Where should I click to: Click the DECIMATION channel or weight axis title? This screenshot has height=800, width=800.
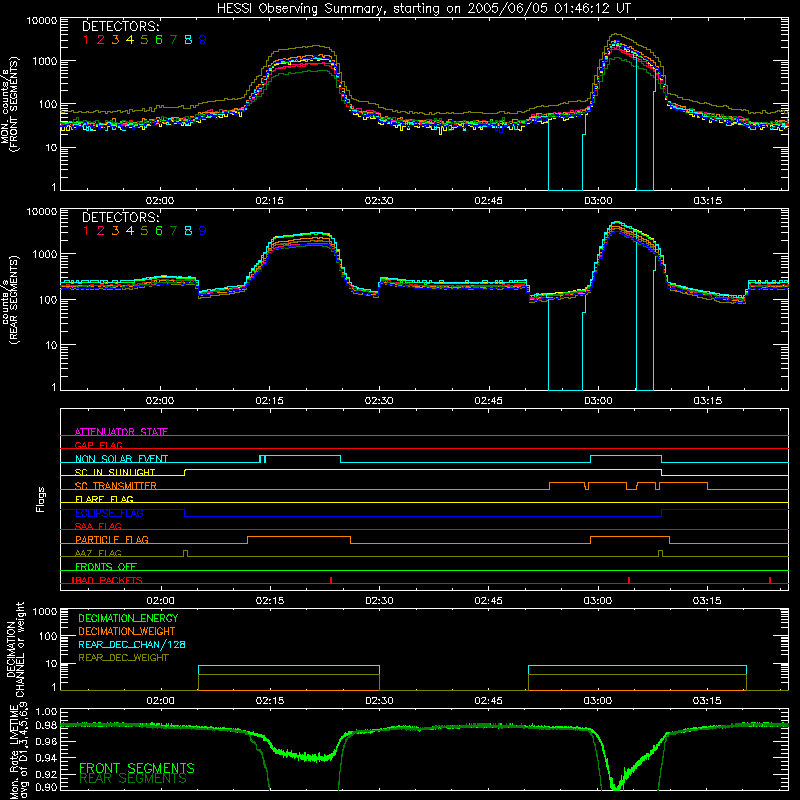click(x=15, y=649)
